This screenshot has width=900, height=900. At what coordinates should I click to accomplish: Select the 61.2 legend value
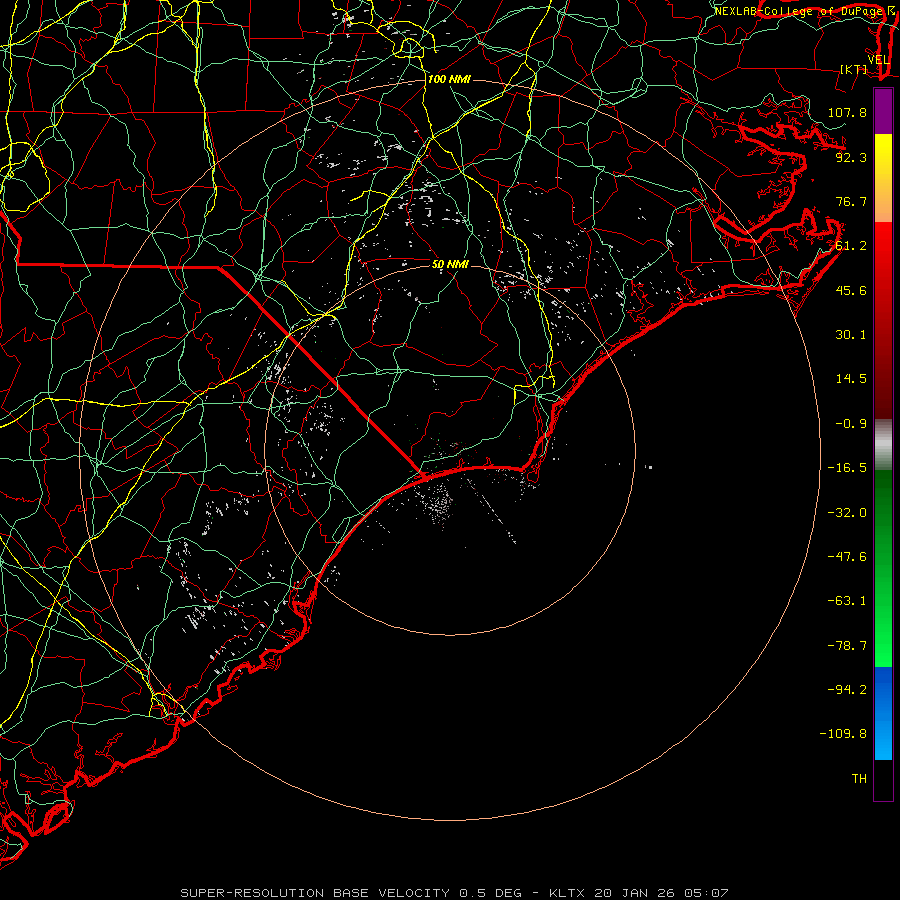coord(851,246)
